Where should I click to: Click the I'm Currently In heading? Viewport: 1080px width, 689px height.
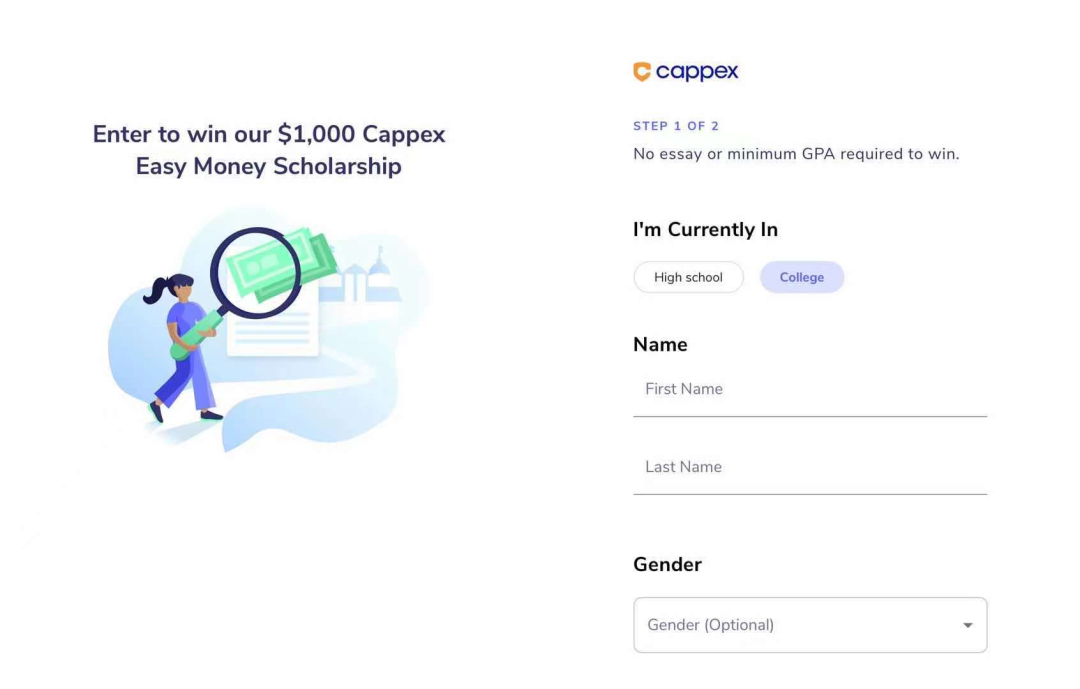(x=705, y=229)
